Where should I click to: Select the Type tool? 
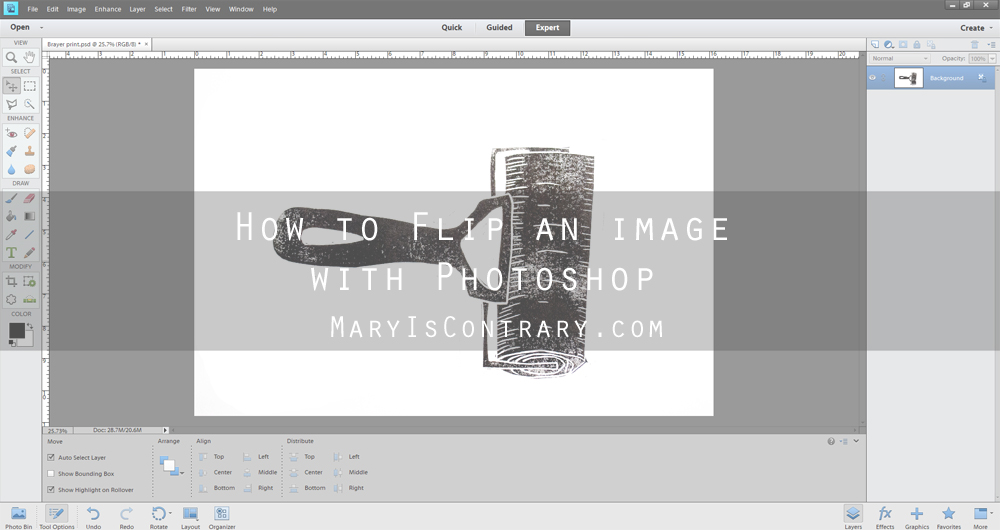[11, 253]
